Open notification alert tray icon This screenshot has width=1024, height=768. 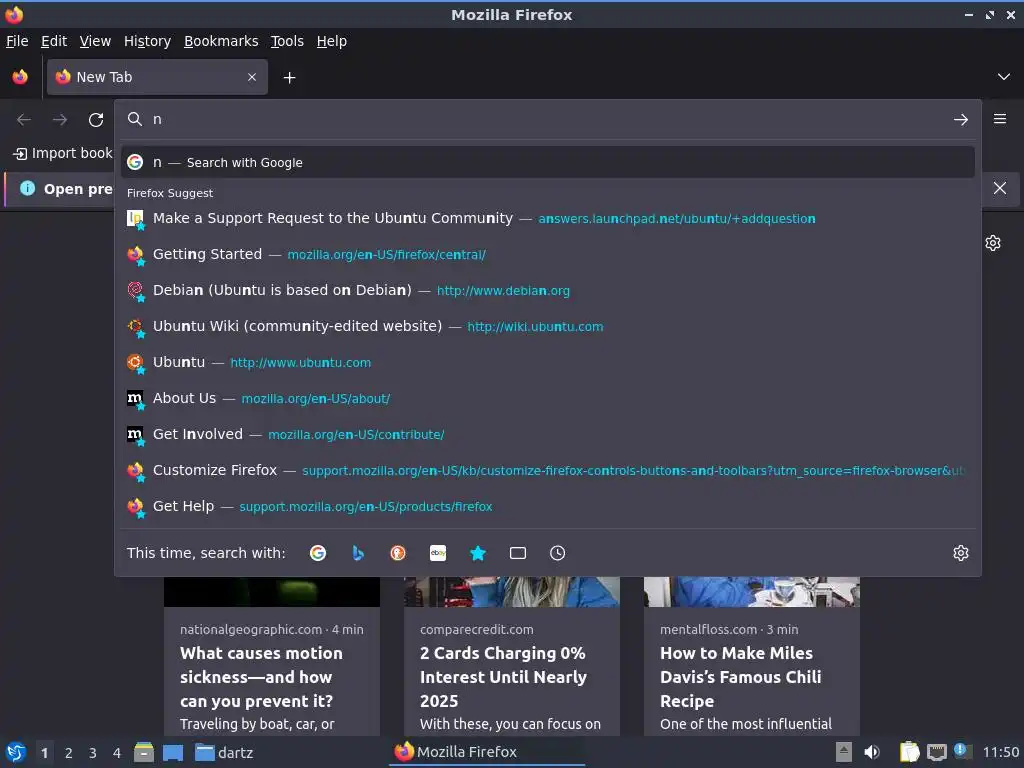coord(962,751)
